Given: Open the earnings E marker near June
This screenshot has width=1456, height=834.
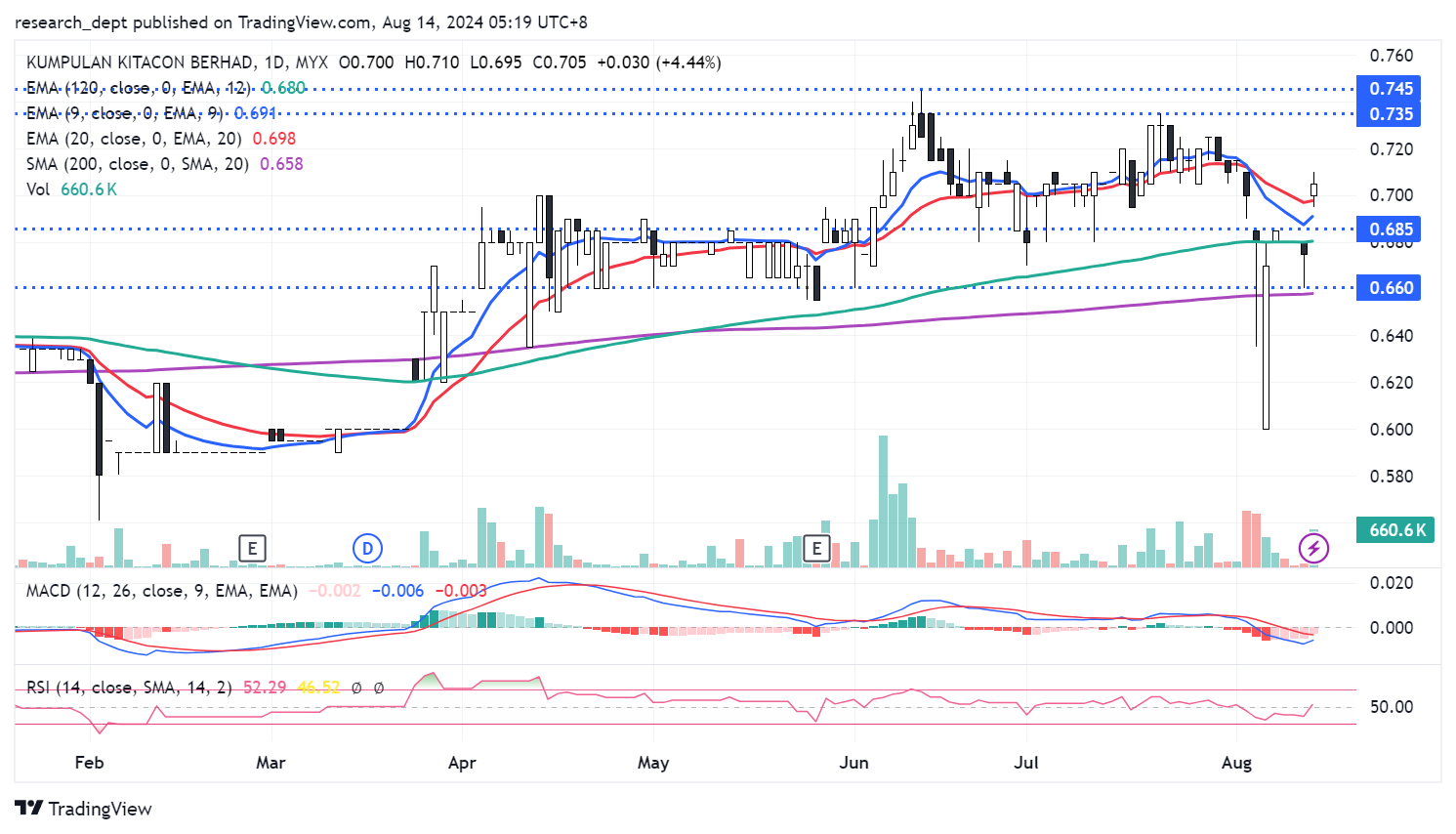Looking at the screenshot, I should (816, 549).
